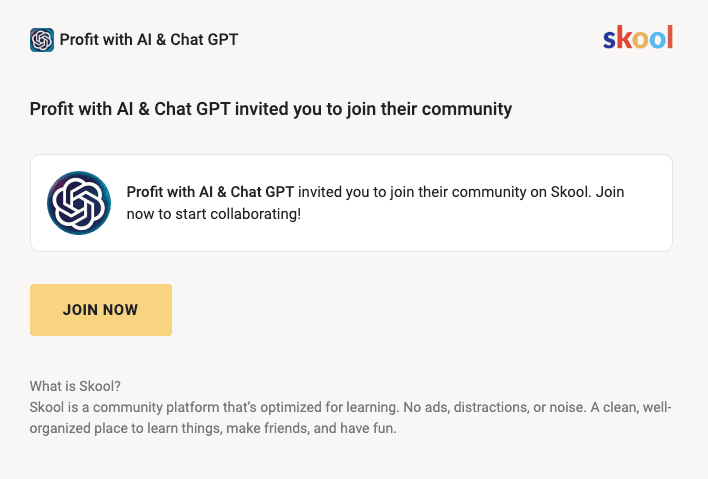Image resolution: width=708 pixels, height=479 pixels.
Task: Click the empty area of the invitation card
Action: click(x=500, y=232)
